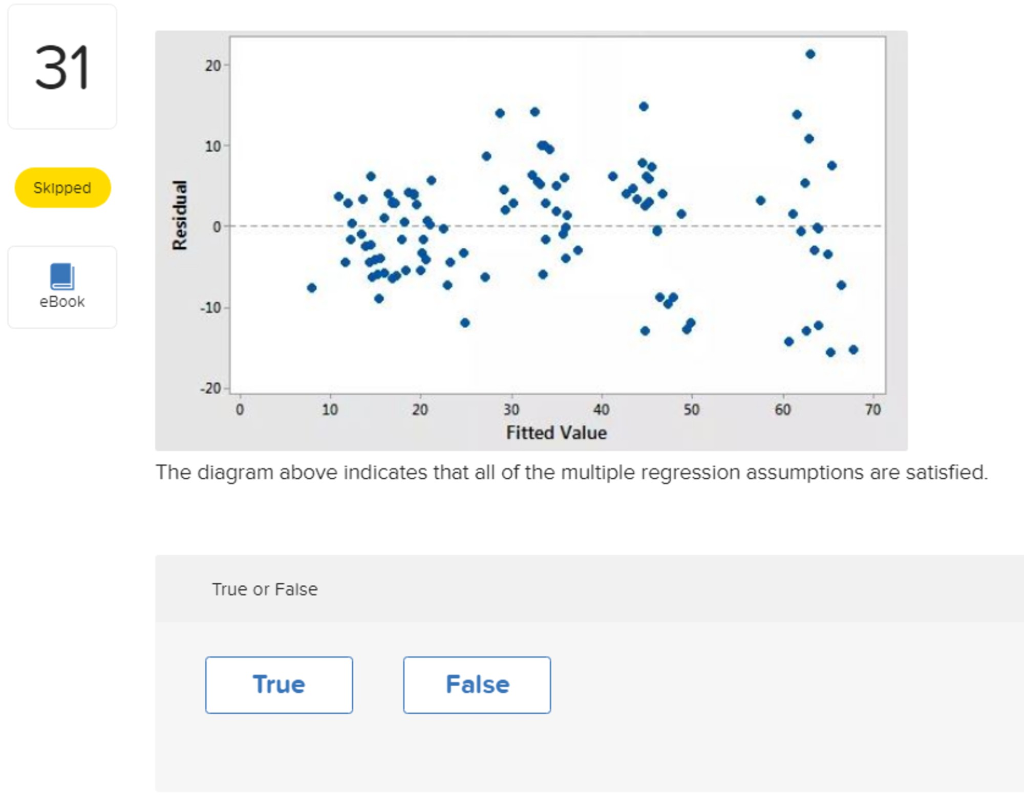The image size is (1024, 808).
Task: Click the 40 tick label on the Fitted Value axis
Action: (x=601, y=410)
